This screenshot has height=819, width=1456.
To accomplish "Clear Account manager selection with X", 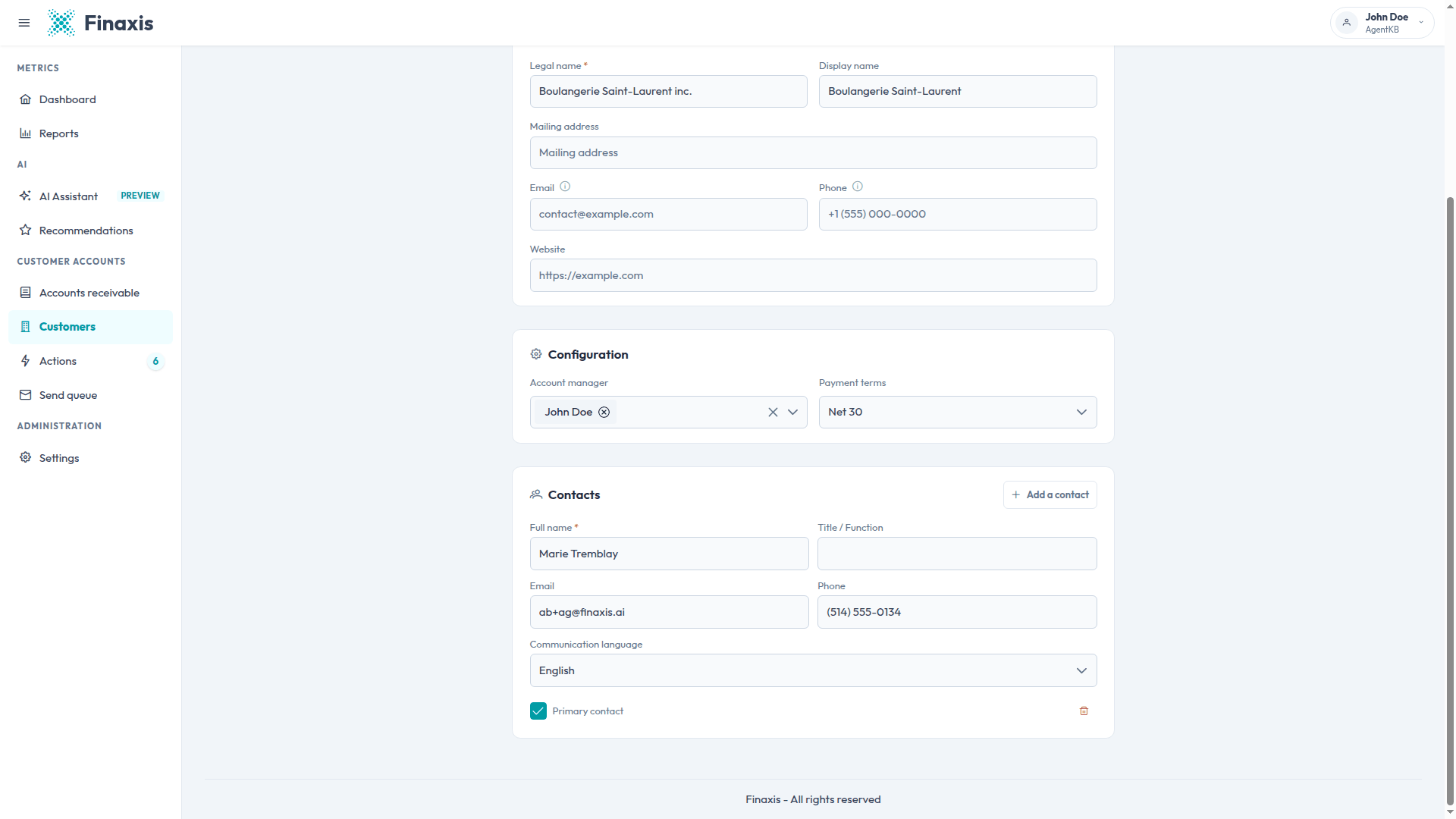I will tap(773, 412).
